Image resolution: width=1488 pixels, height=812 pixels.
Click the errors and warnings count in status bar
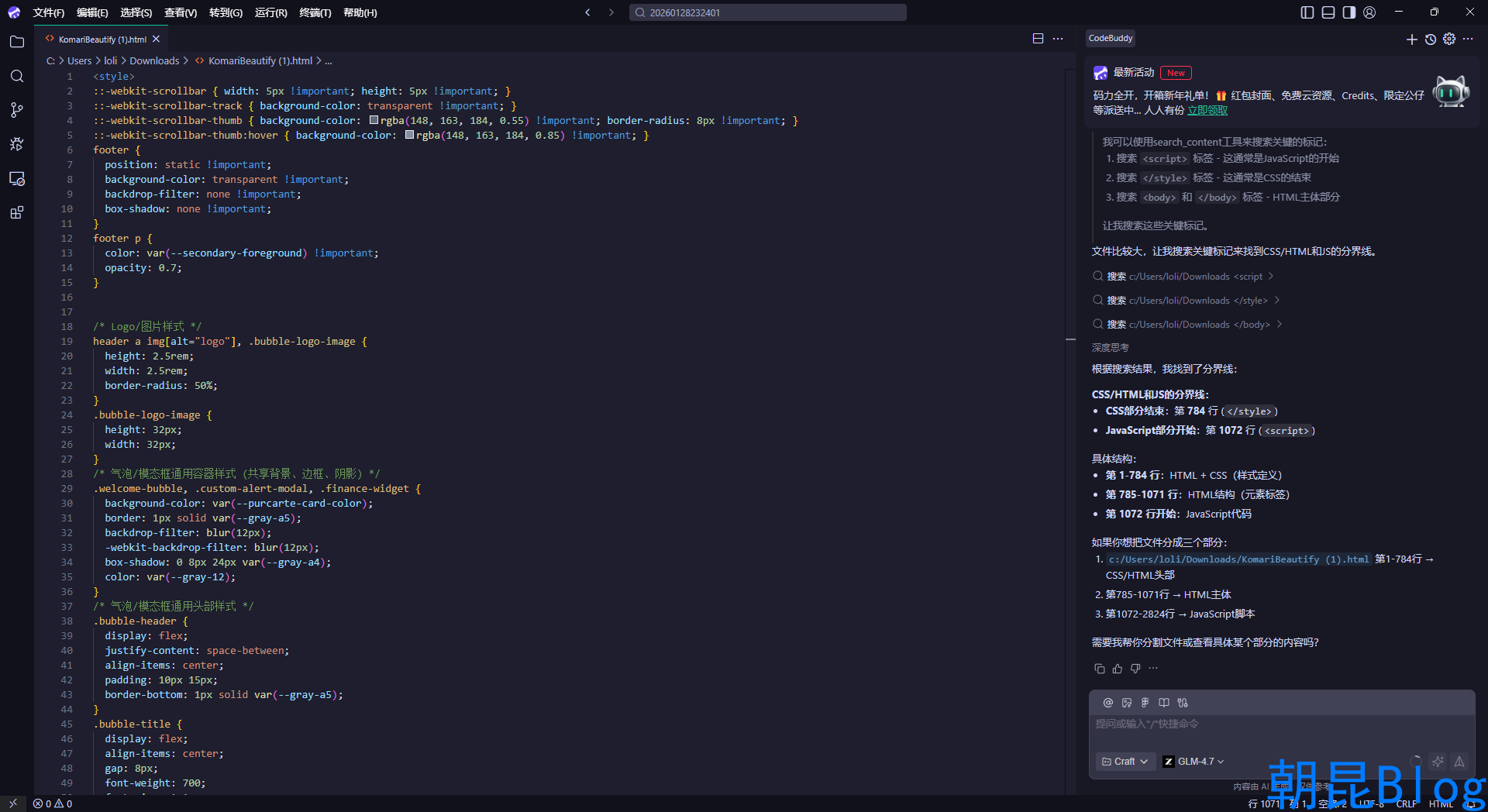(x=53, y=803)
